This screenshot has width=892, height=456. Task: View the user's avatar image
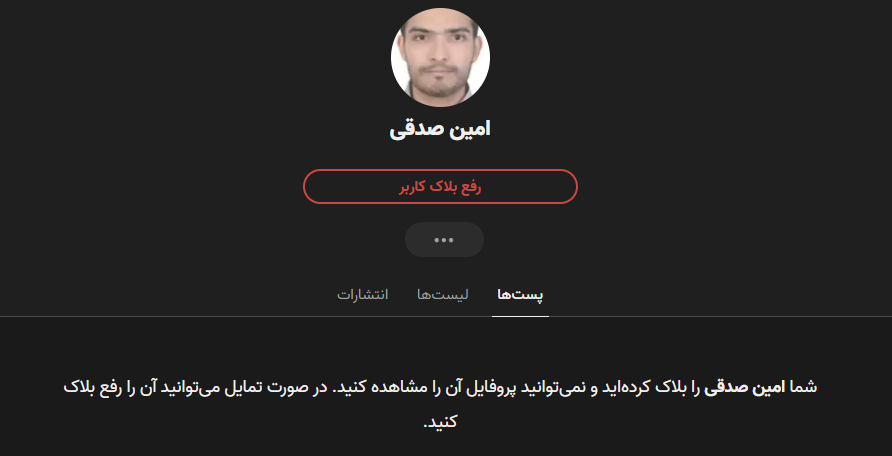440,57
